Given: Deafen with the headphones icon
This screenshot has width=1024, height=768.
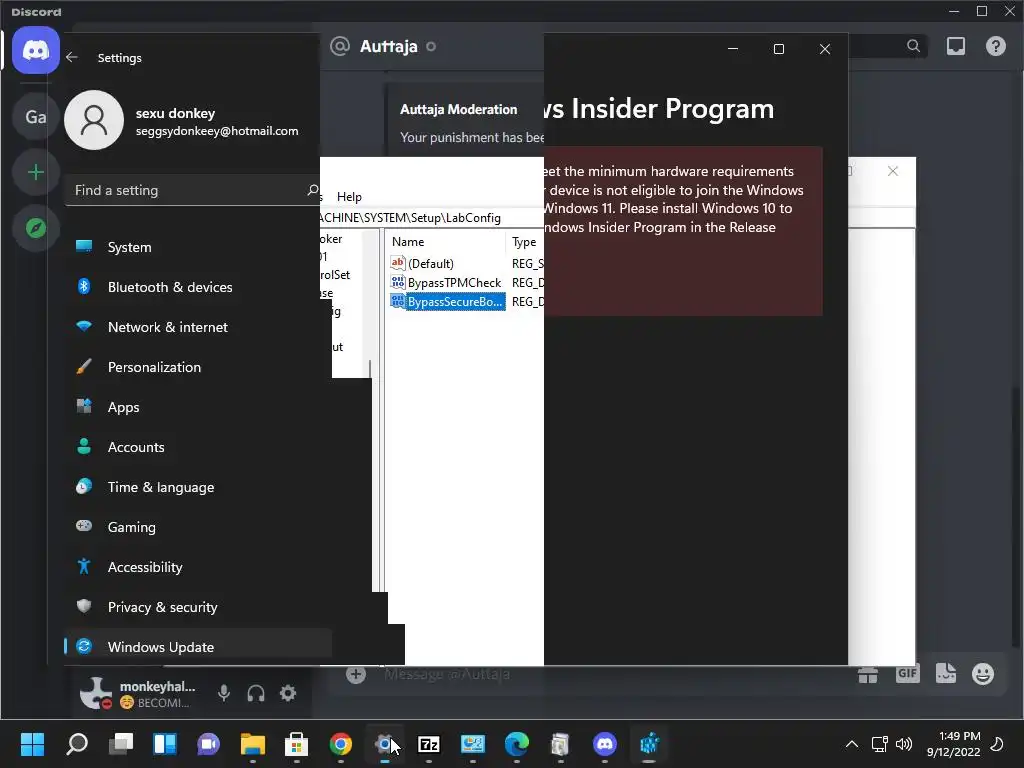Looking at the screenshot, I should tap(256, 693).
